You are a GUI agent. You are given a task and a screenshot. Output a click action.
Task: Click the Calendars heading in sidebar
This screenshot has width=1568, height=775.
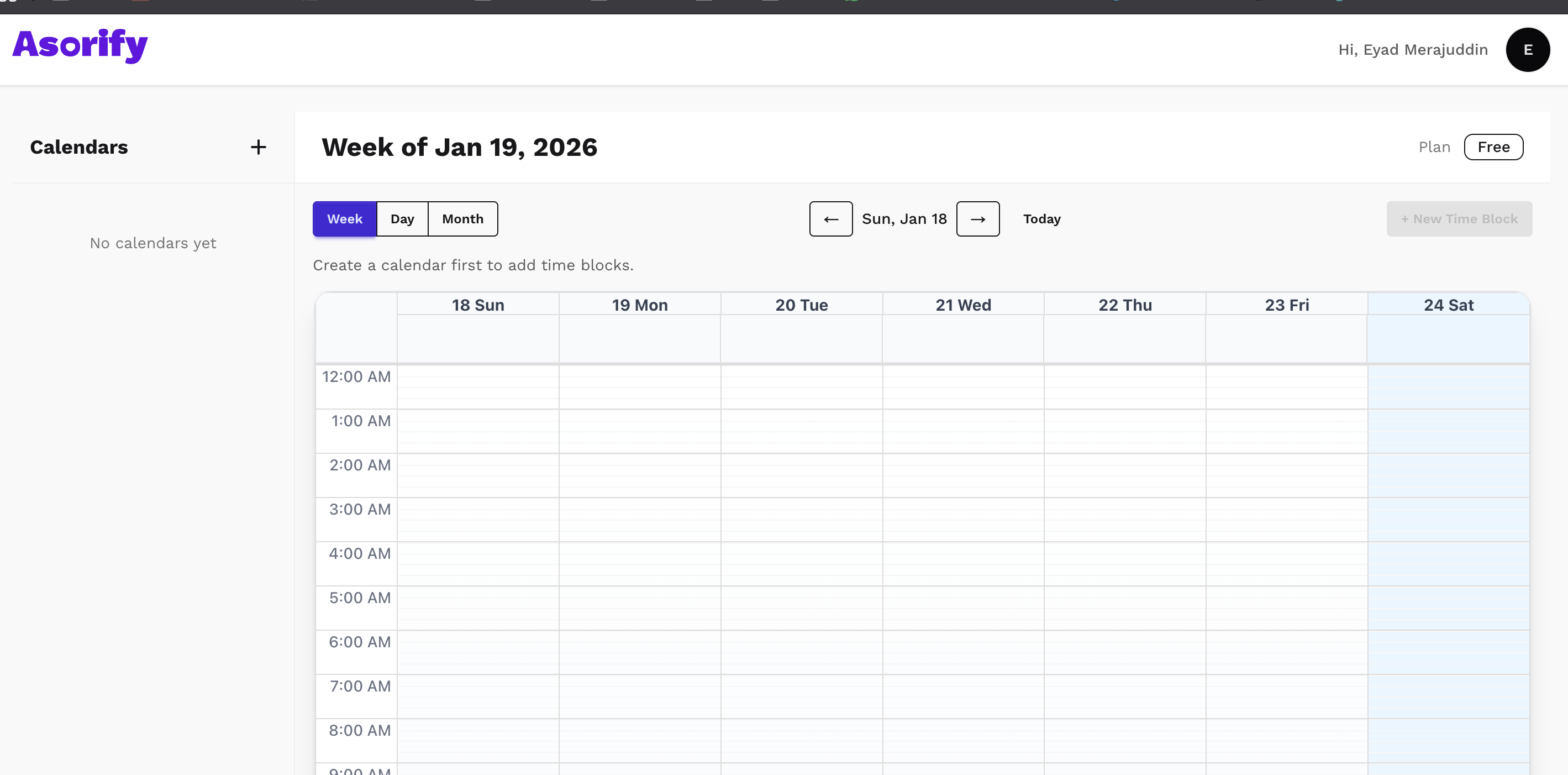[79, 146]
